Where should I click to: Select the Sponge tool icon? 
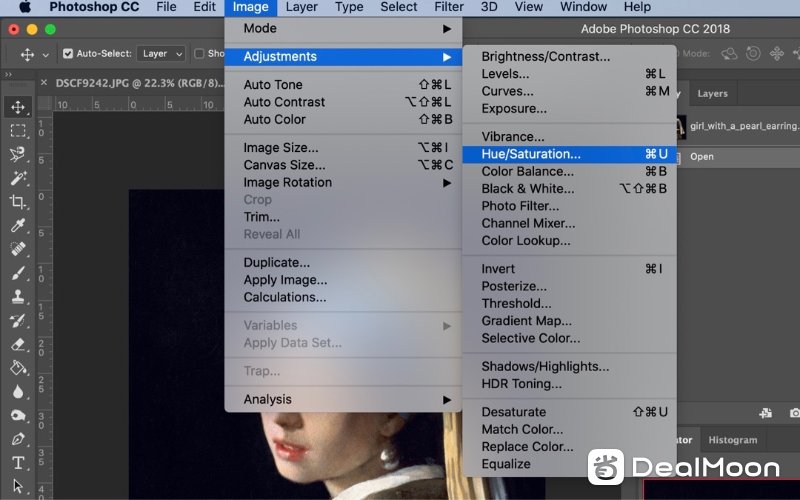(x=18, y=415)
